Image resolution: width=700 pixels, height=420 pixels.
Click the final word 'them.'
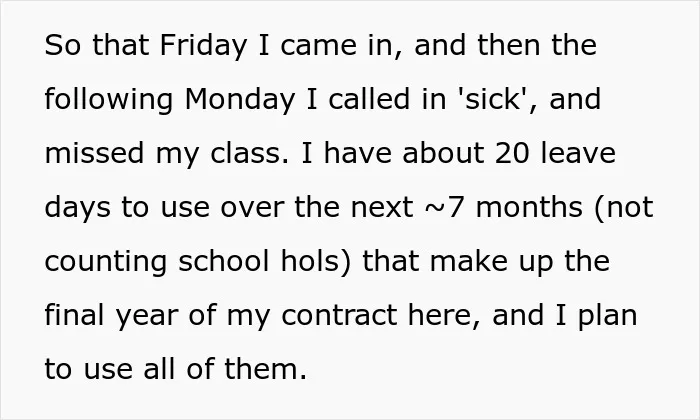(266, 369)
